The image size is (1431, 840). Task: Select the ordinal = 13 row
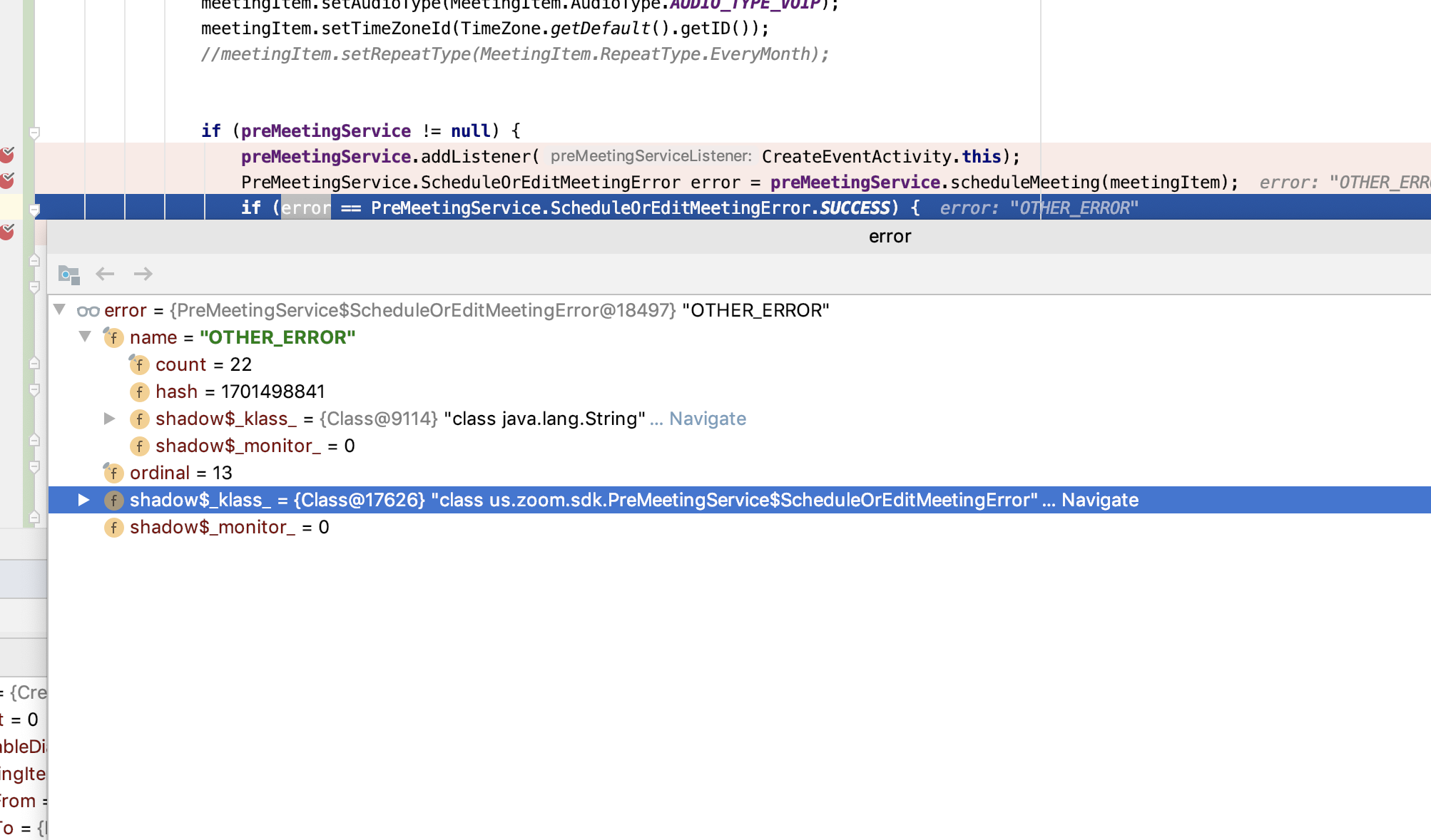point(180,473)
